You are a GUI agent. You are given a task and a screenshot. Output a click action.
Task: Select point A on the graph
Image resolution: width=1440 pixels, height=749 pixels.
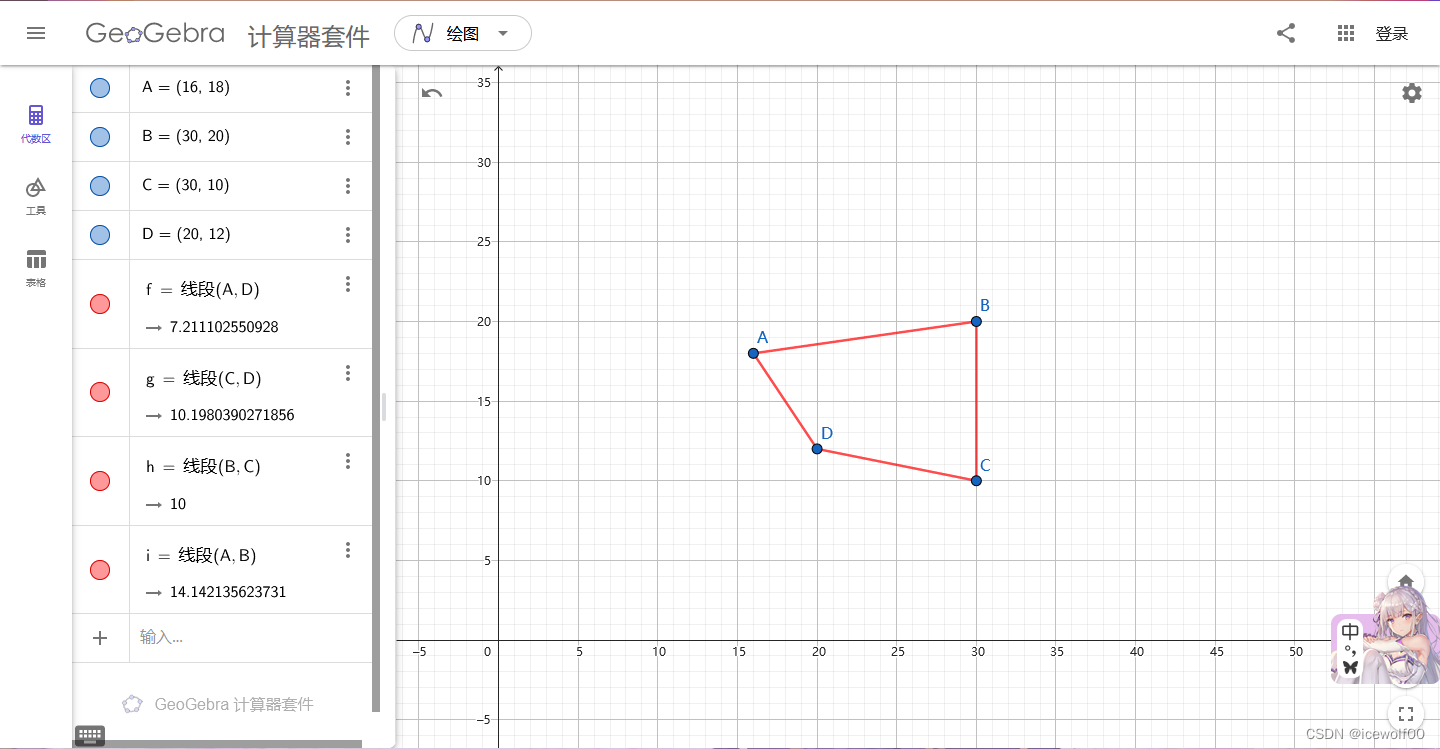point(753,353)
